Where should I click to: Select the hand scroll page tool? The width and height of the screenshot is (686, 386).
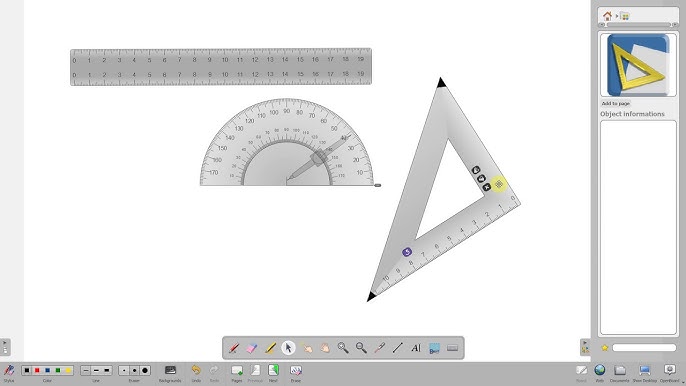point(325,348)
